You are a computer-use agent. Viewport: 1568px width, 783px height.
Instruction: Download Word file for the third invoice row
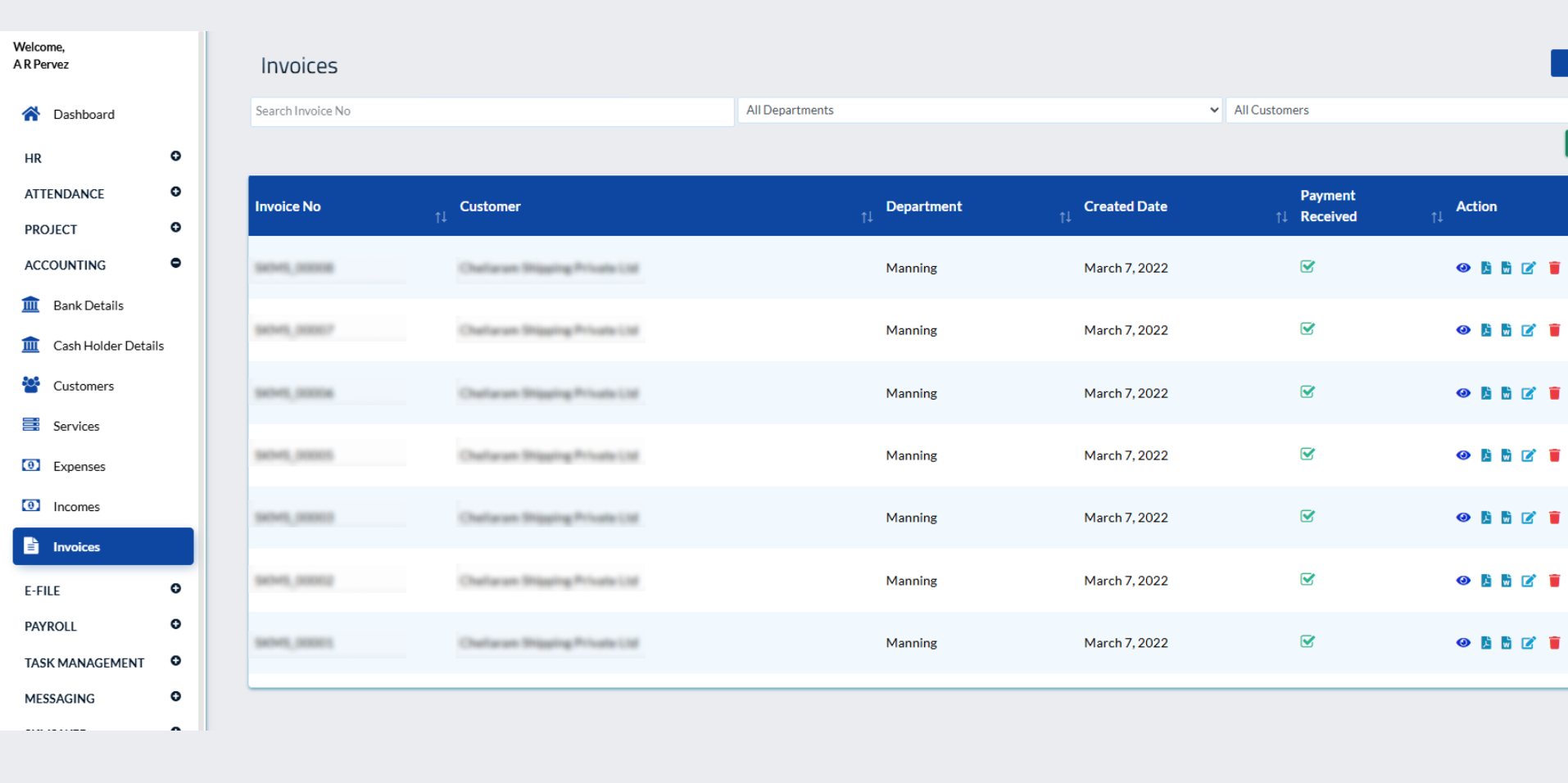coord(1507,393)
